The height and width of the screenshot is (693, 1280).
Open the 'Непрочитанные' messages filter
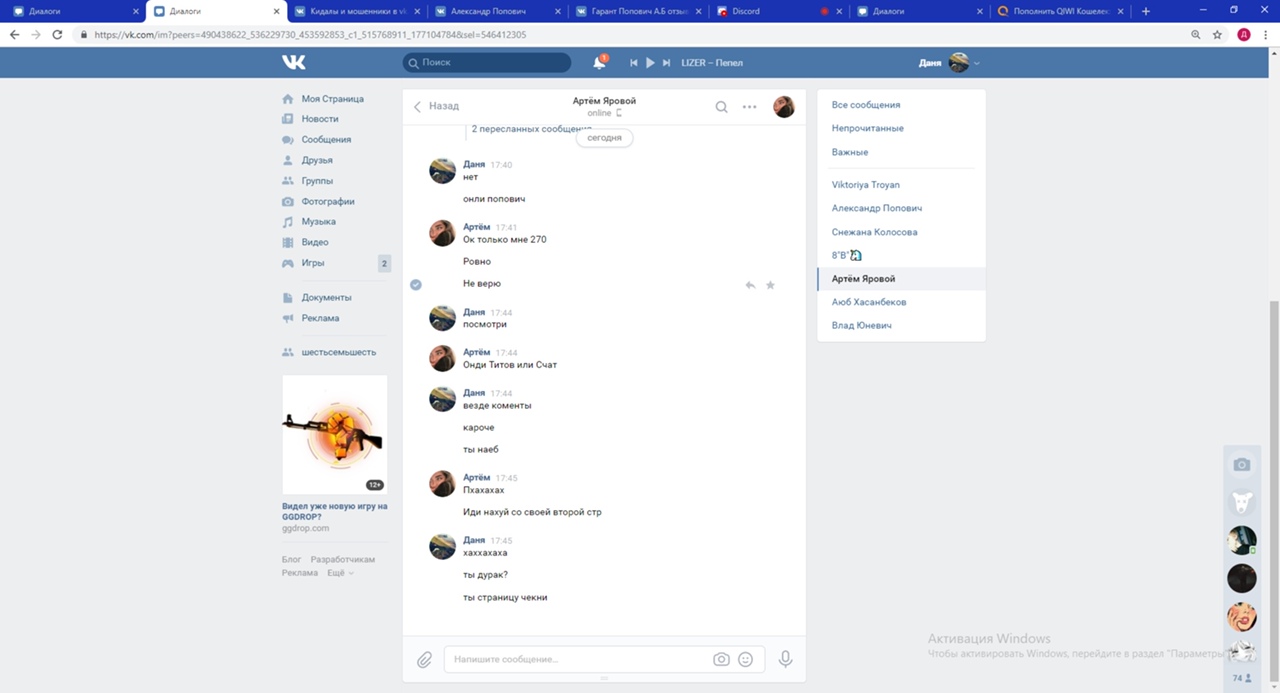(867, 128)
